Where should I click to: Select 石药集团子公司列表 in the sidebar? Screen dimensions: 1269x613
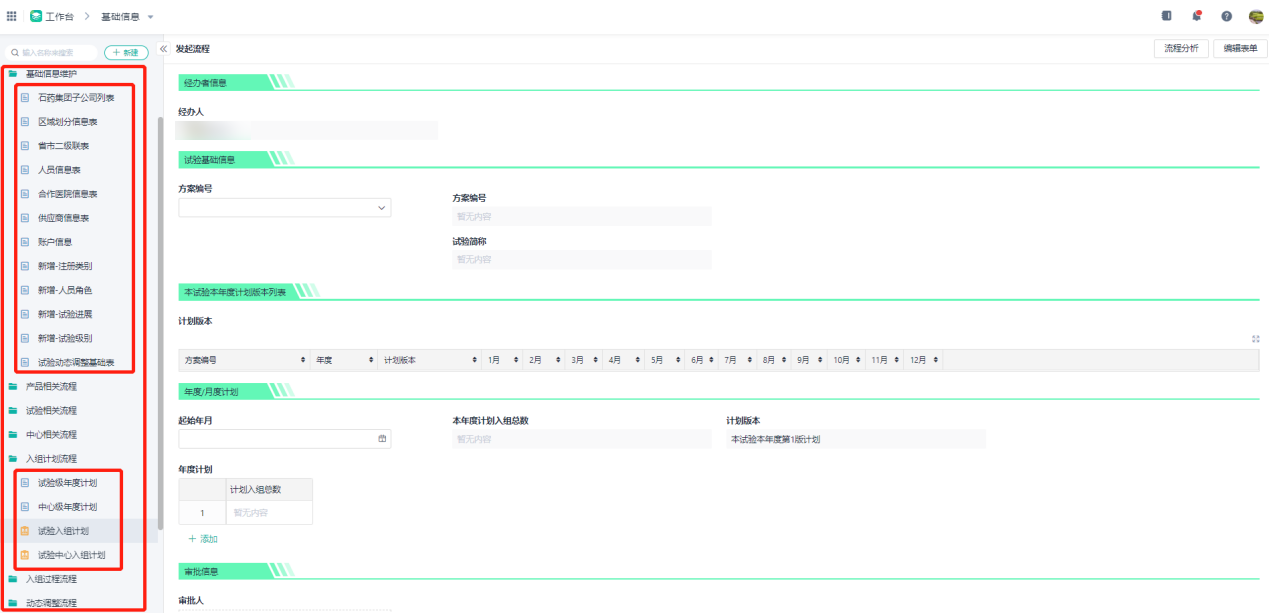[x=76, y=98]
